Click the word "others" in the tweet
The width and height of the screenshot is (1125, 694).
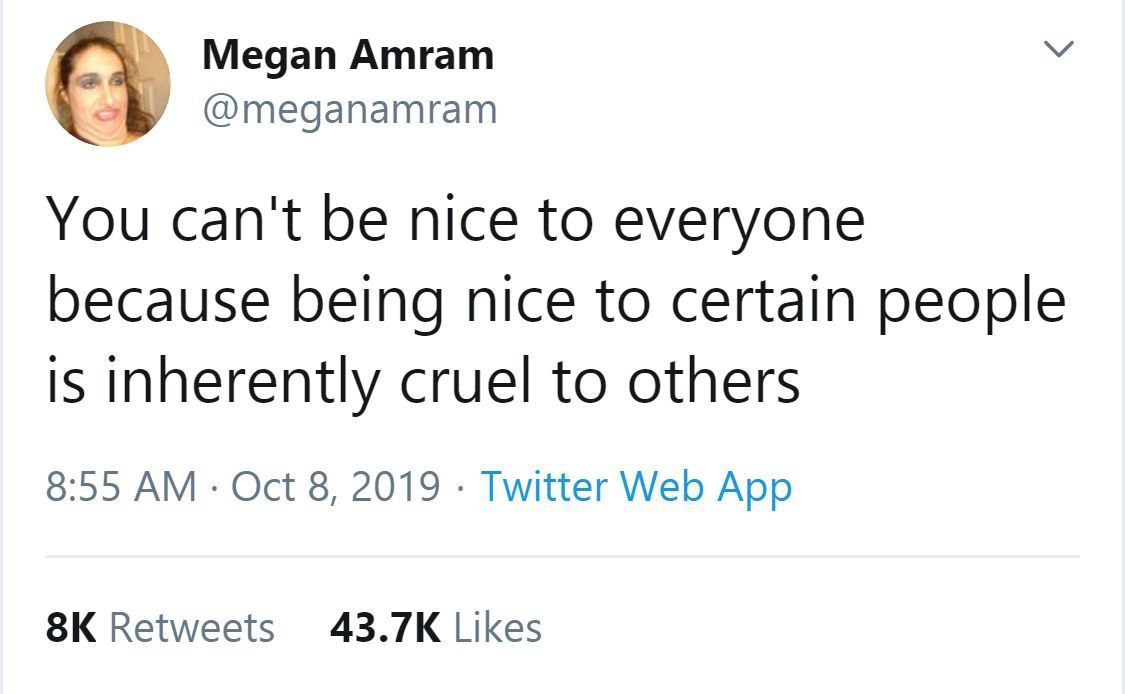713,381
